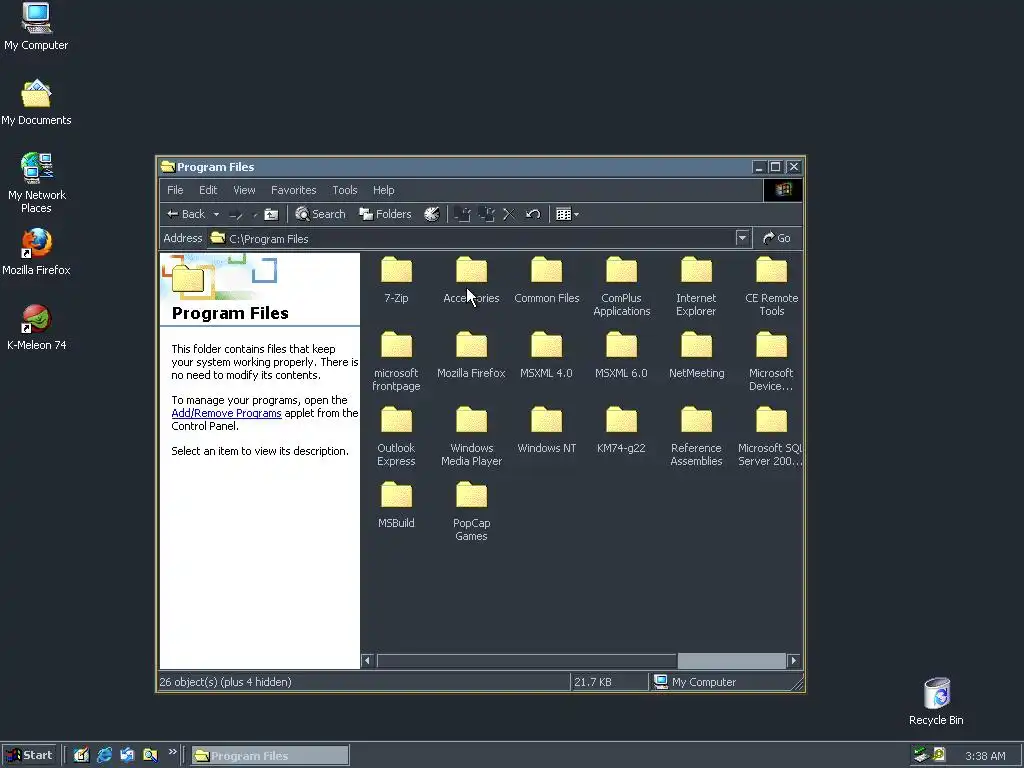Expand the Forward history dropdown arrow

[255, 214]
